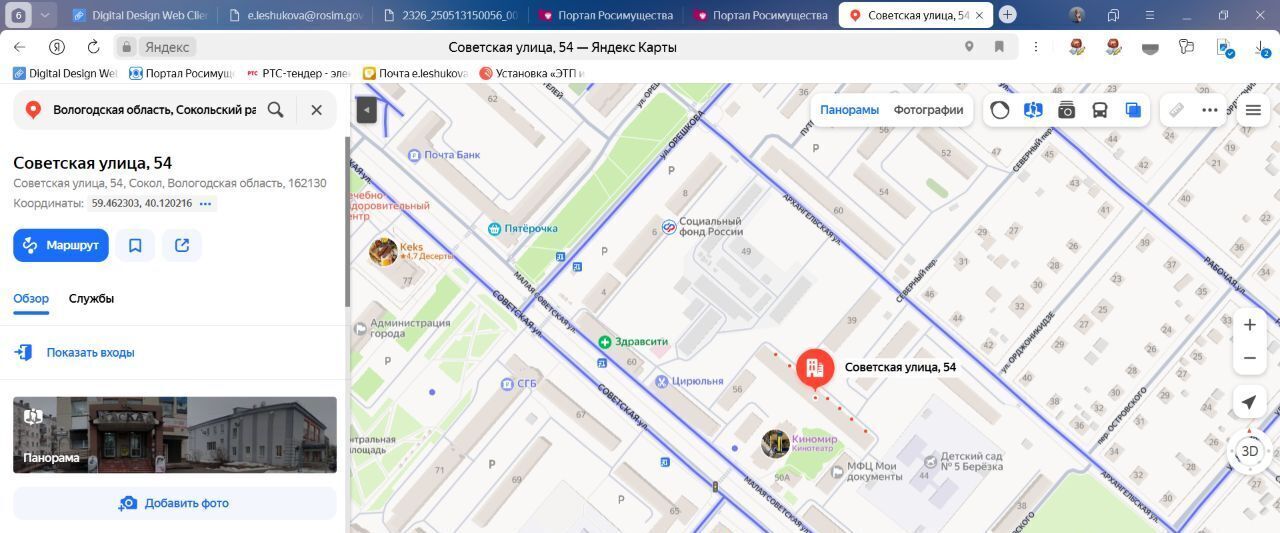Click the red Советская улица, 54 pin
Image resolution: width=1280 pixels, height=533 pixels.
pos(815,369)
